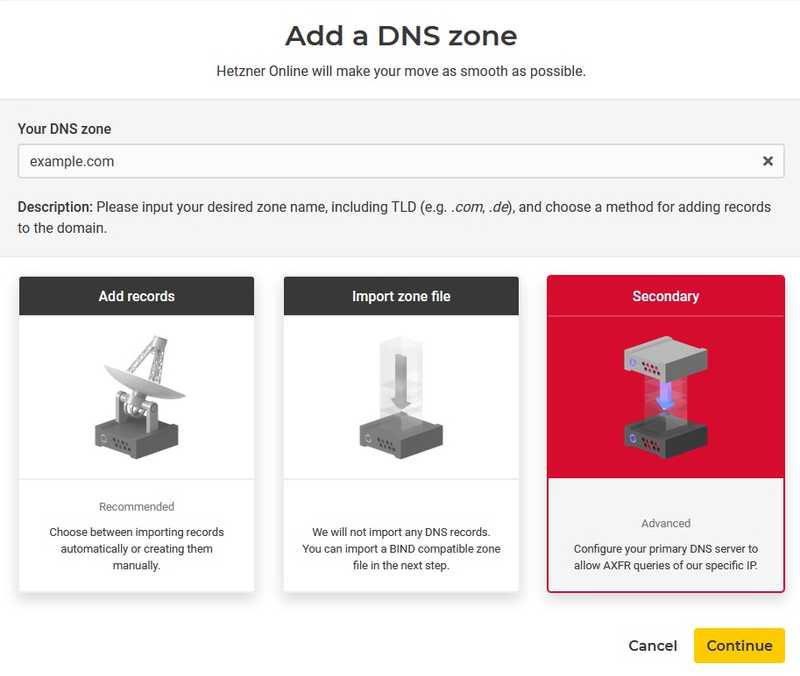Click the import arrow server illustration
The width and height of the screenshot is (800, 676).
[x=401, y=397]
